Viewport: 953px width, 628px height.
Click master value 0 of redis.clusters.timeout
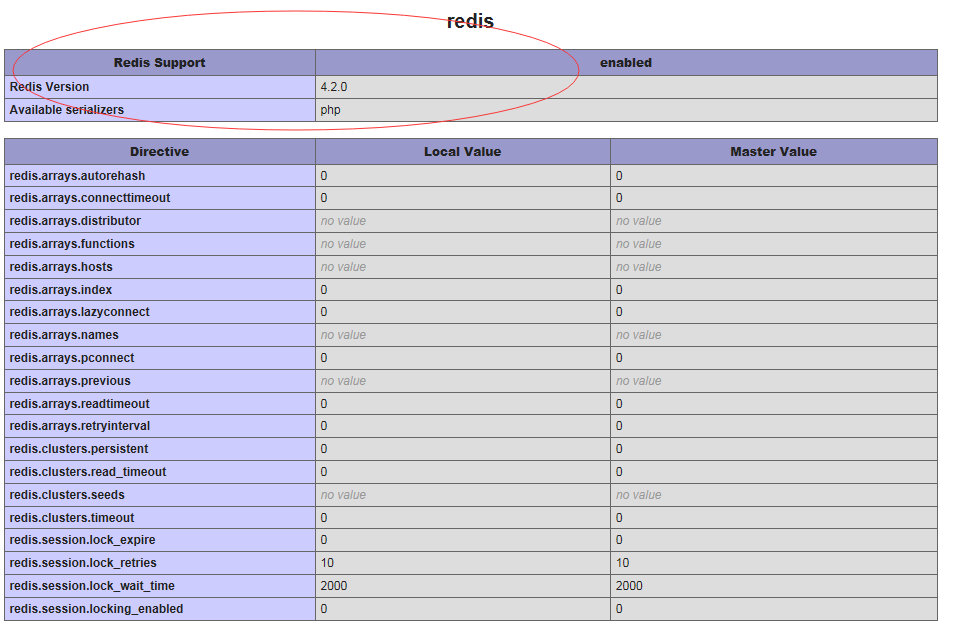click(x=619, y=518)
